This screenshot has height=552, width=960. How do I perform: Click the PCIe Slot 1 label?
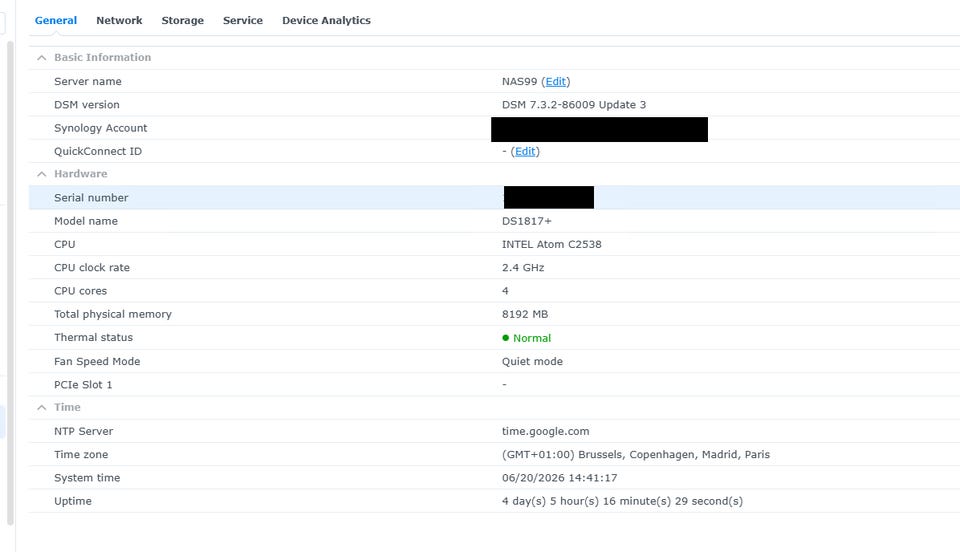[x=83, y=384]
